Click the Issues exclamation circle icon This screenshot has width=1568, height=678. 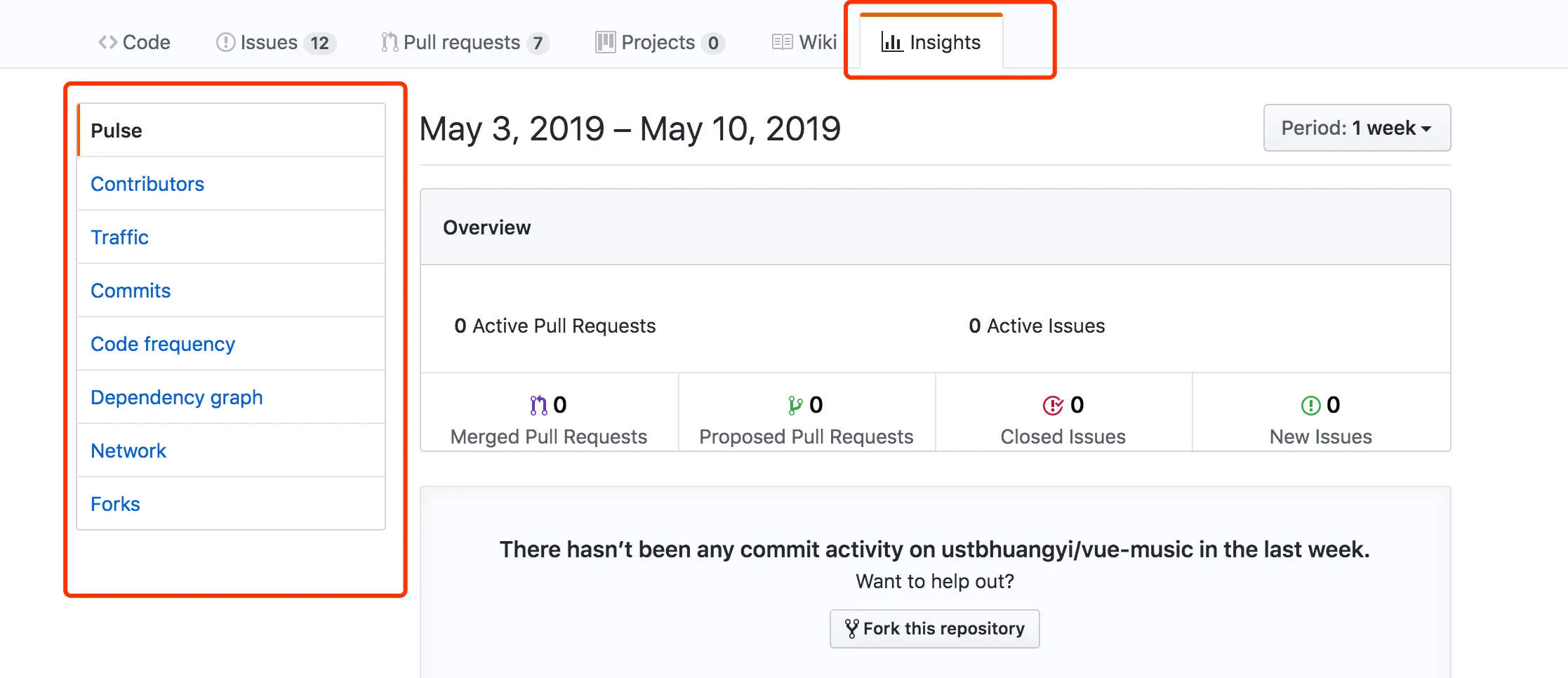(225, 43)
